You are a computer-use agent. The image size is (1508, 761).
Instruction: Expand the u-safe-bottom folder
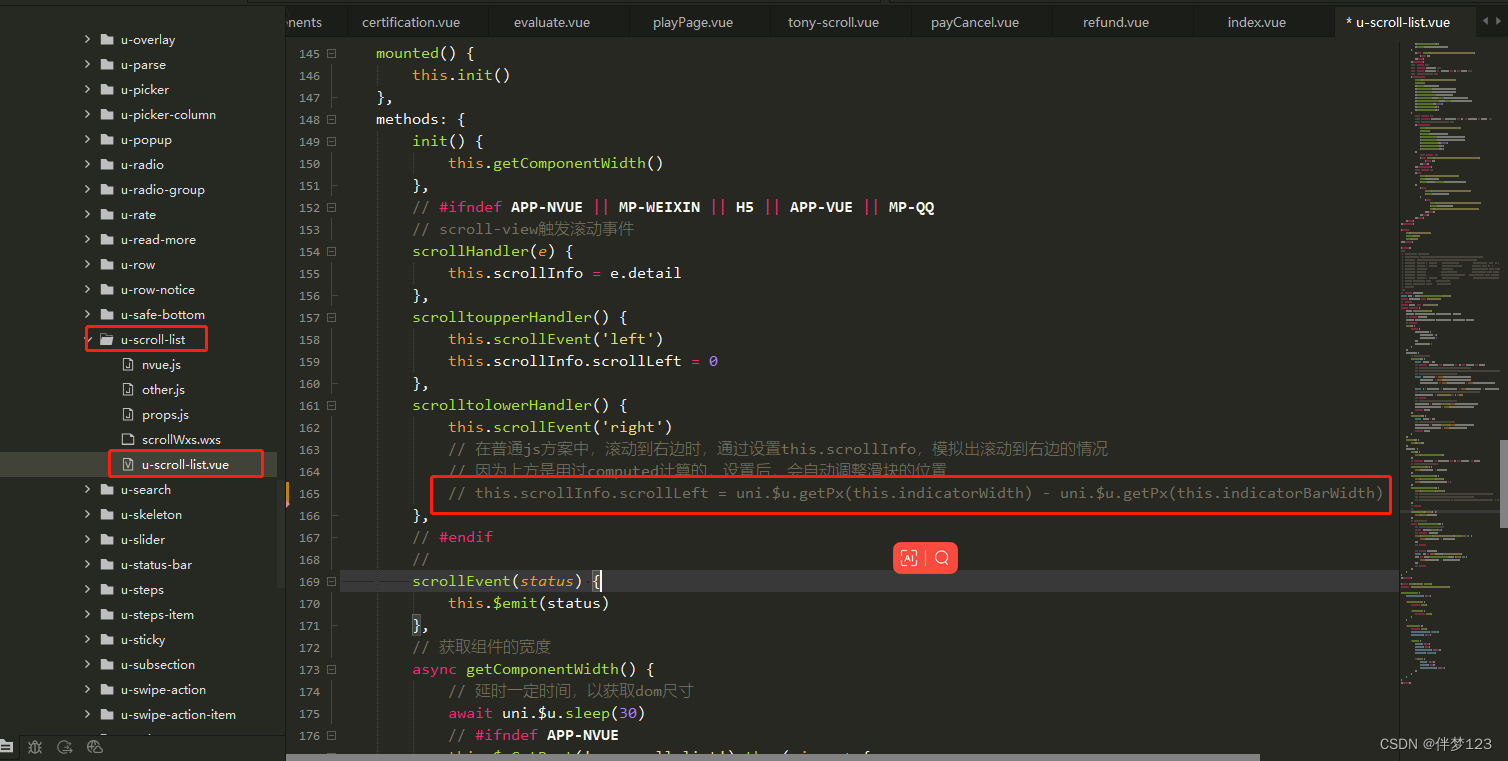87,314
